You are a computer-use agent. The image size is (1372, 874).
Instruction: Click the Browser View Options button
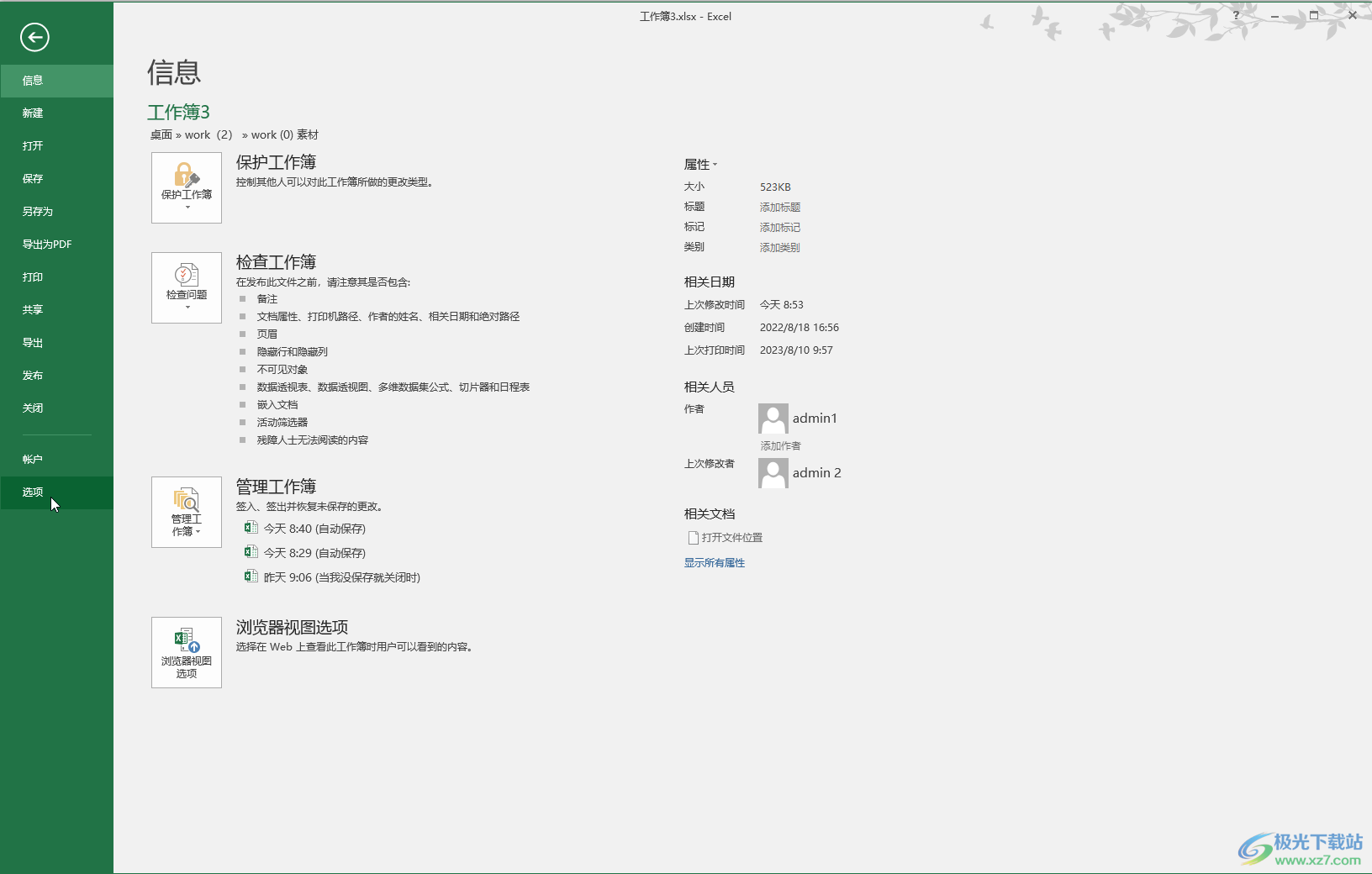tap(187, 652)
